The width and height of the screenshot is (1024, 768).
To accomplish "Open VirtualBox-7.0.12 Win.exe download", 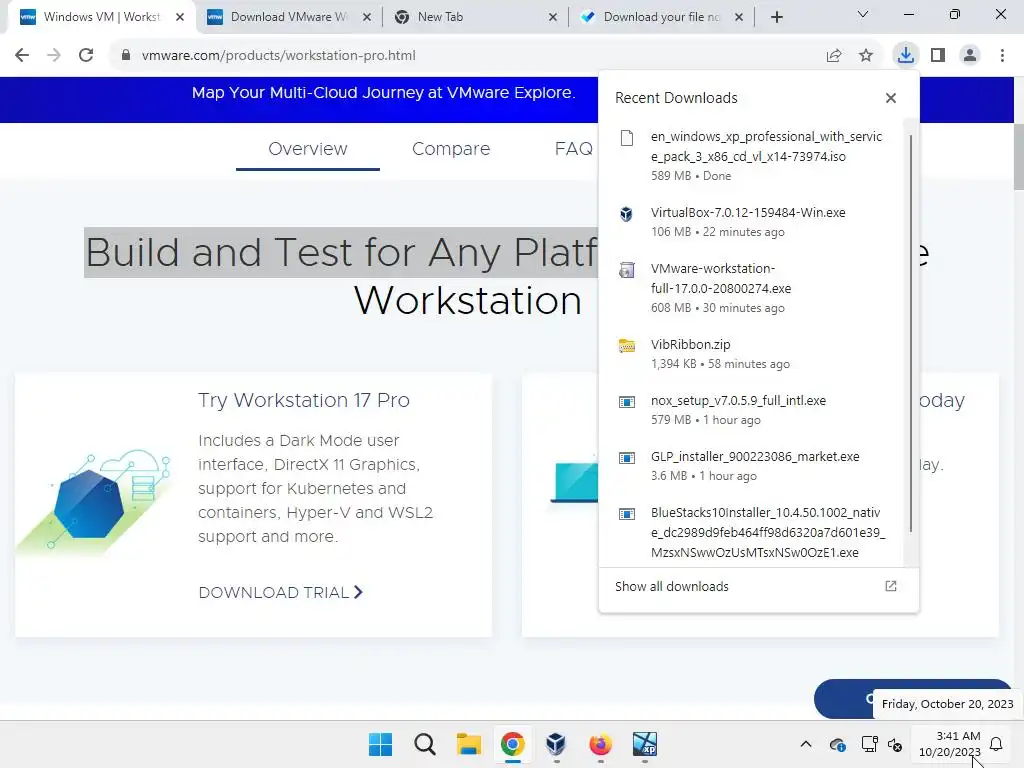I will click(754, 222).
